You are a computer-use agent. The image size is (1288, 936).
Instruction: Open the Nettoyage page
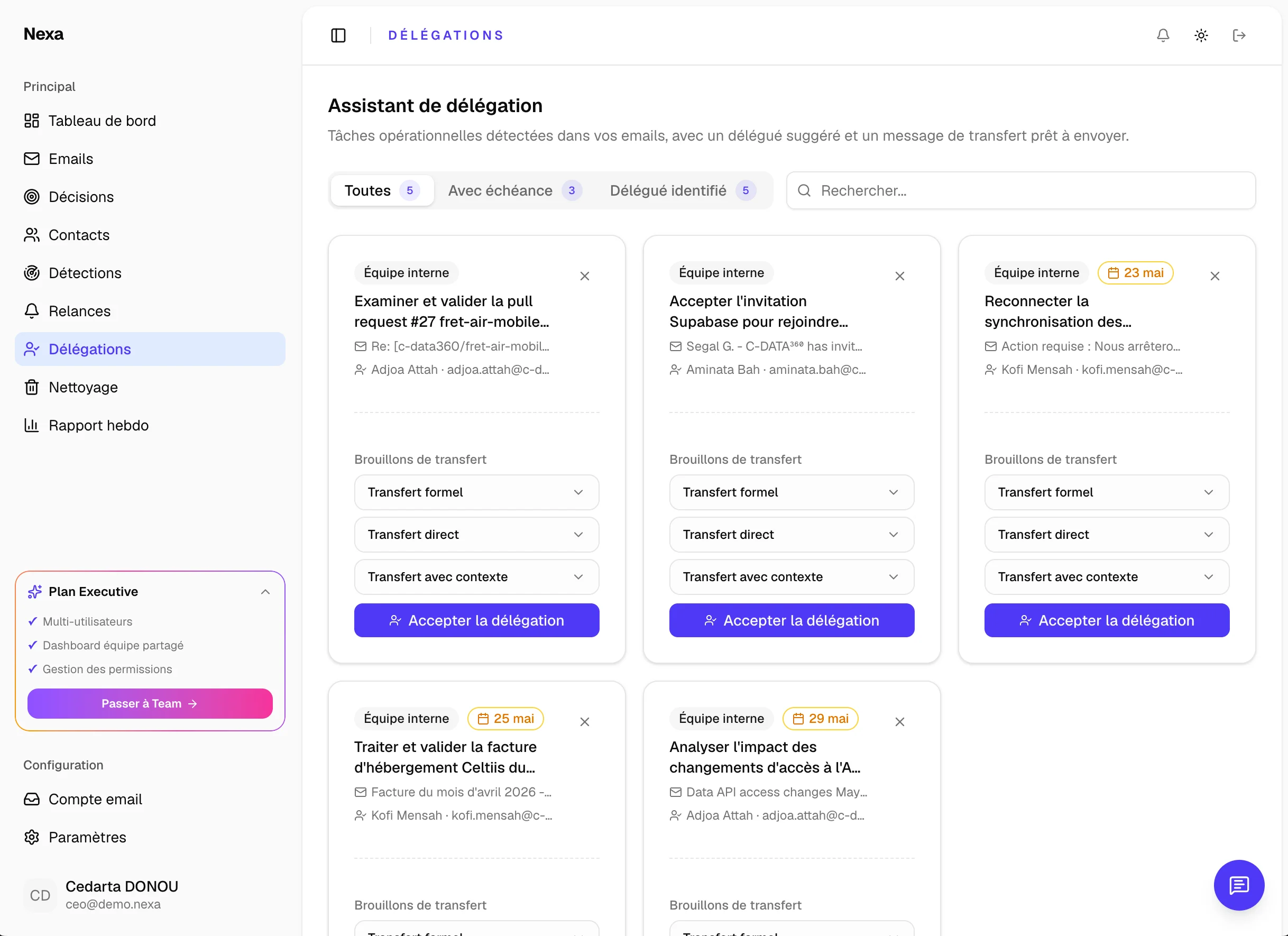point(150,387)
